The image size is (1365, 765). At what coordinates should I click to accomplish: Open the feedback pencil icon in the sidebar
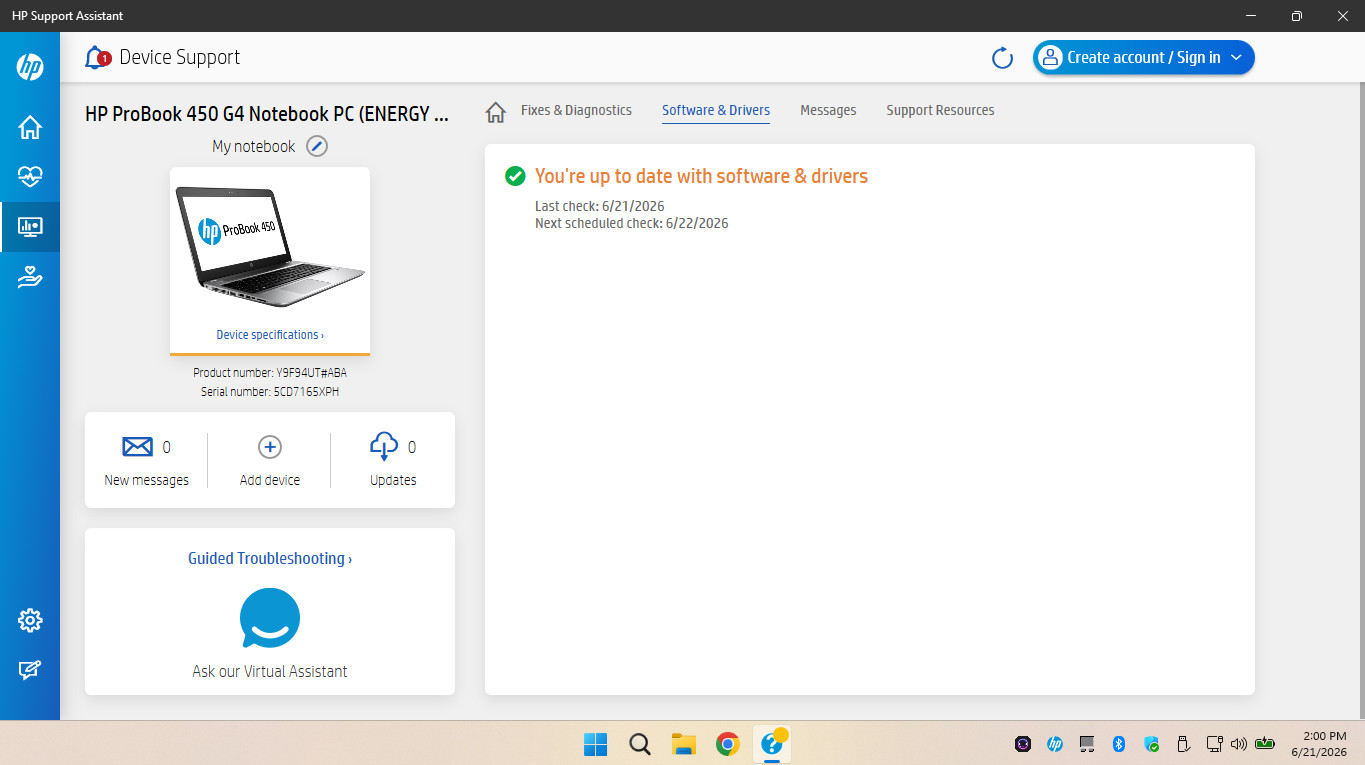(30, 671)
